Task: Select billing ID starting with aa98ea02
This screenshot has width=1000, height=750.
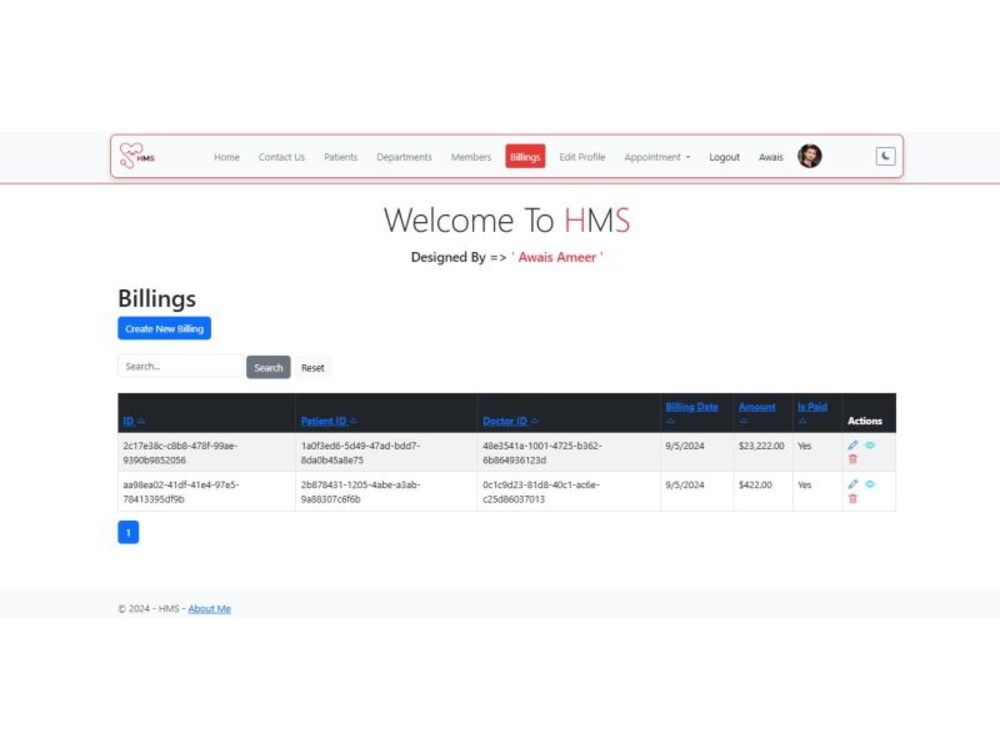Action: click(x=181, y=492)
